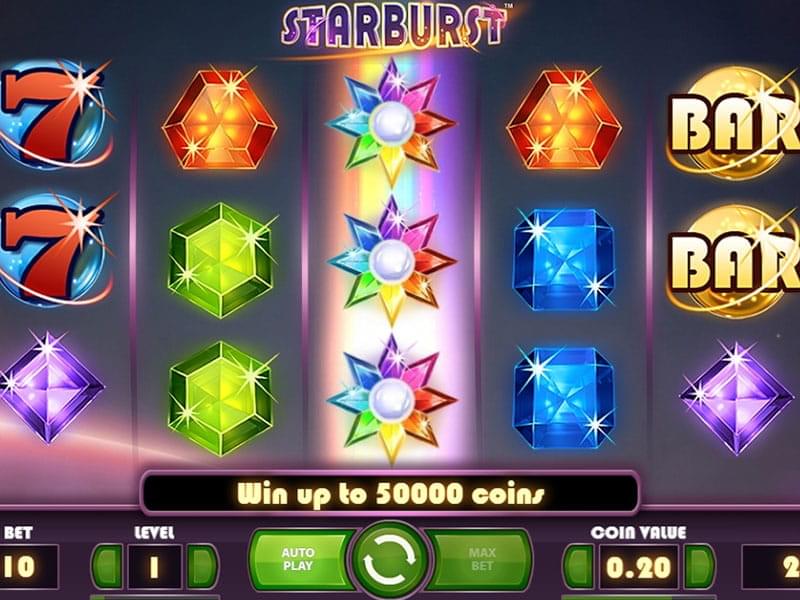Click the middle green gem on second reel
Screen dimensions: 800x600
pos(221,260)
